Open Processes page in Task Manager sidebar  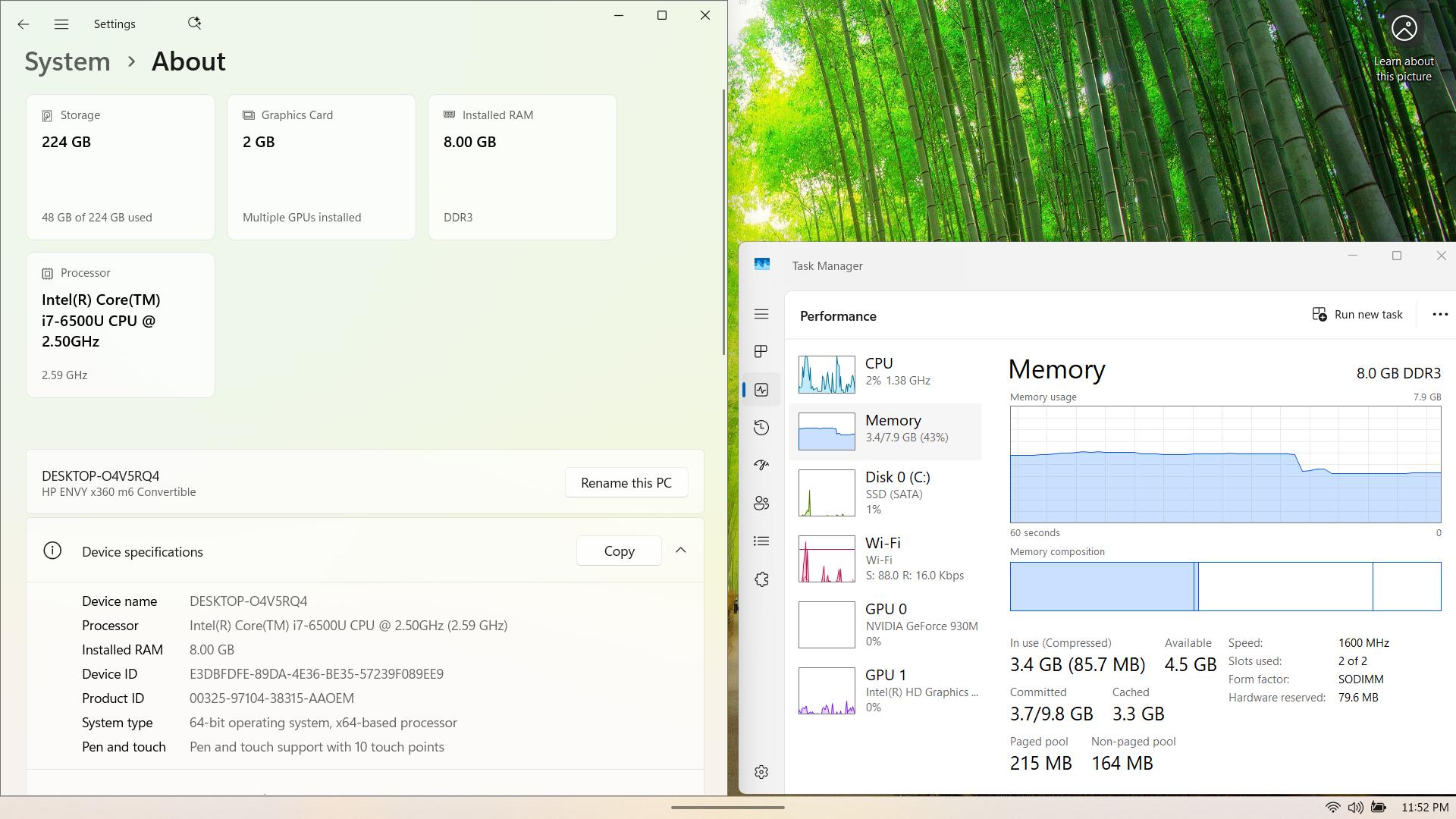tap(761, 352)
